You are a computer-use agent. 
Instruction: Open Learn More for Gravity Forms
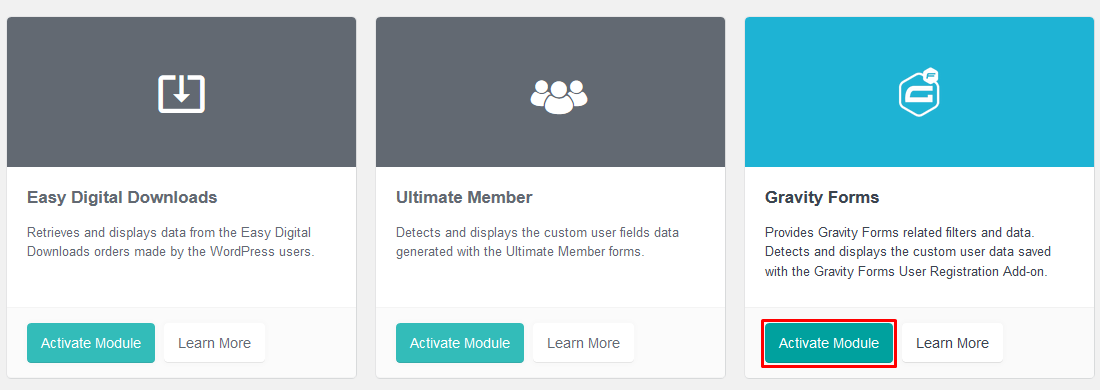[x=952, y=343]
